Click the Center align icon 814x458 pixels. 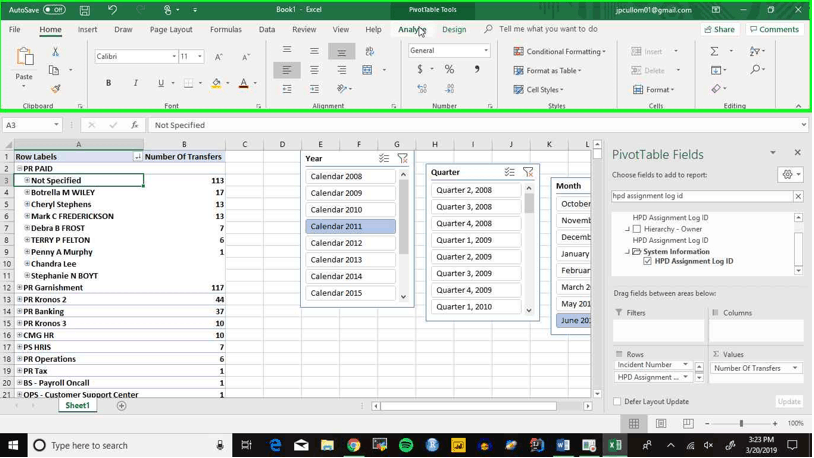[314, 70]
